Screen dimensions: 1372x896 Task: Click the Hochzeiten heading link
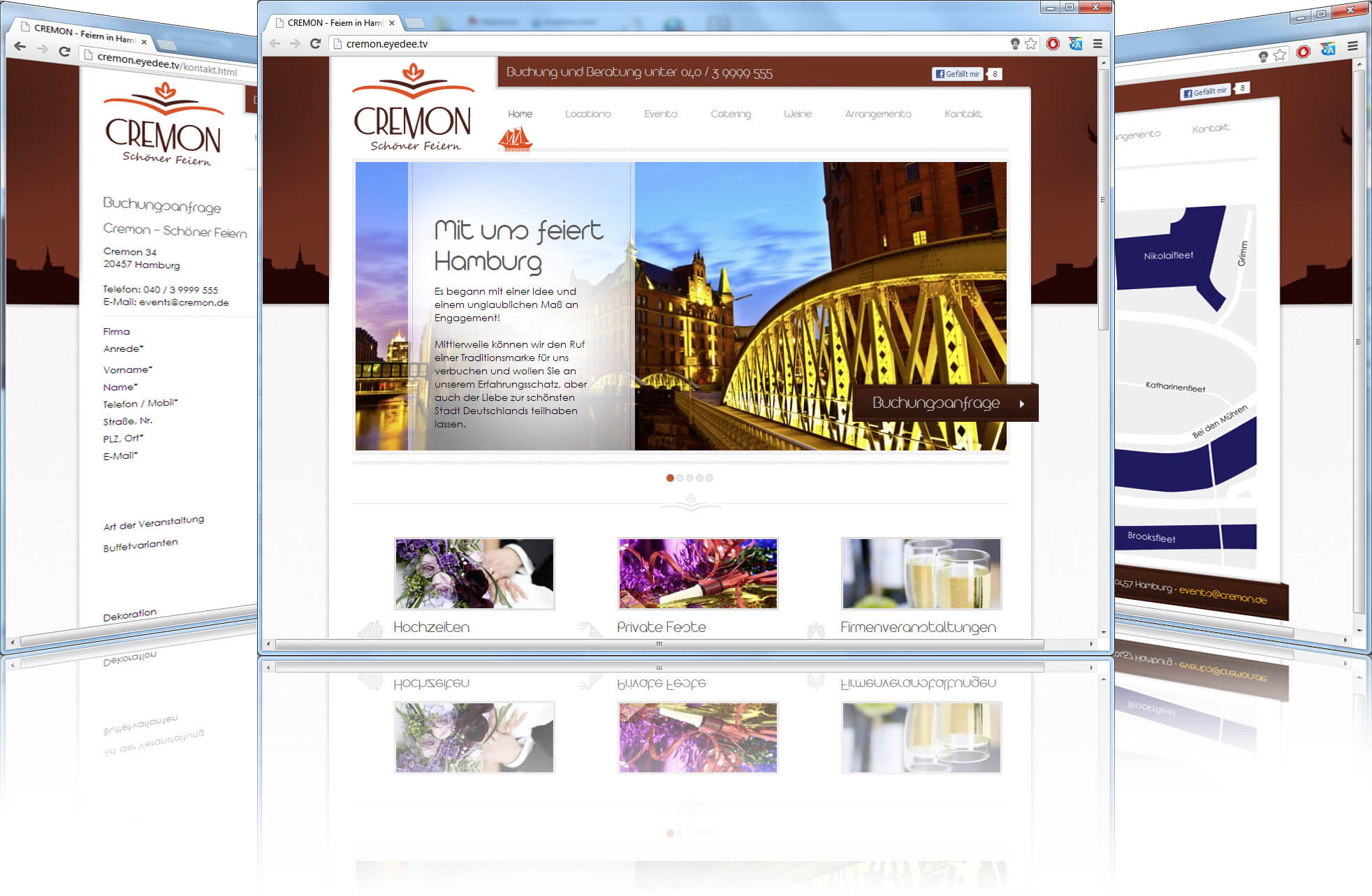pos(431,627)
